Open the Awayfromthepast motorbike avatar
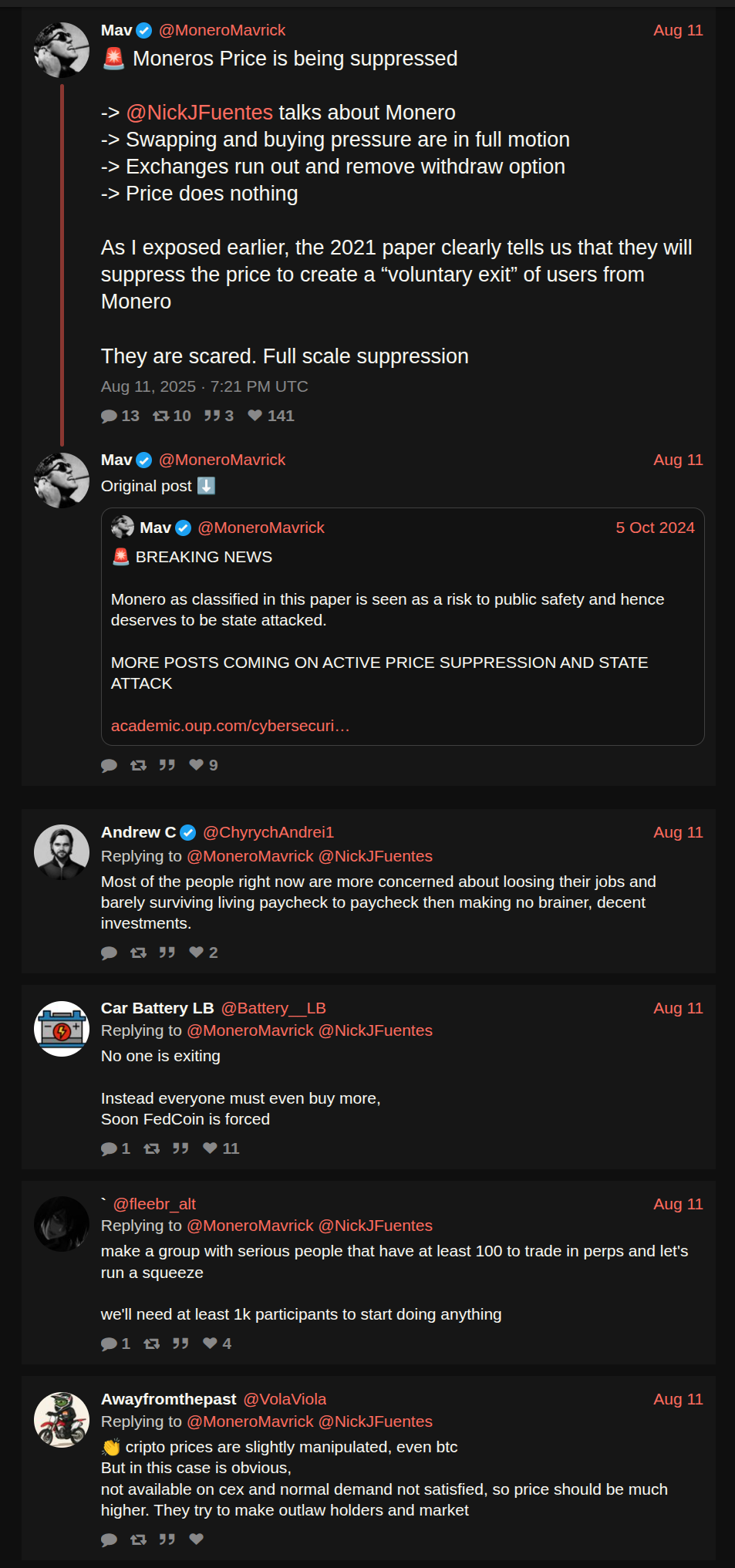This screenshot has width=735, height=1568. pos(62,1420)
